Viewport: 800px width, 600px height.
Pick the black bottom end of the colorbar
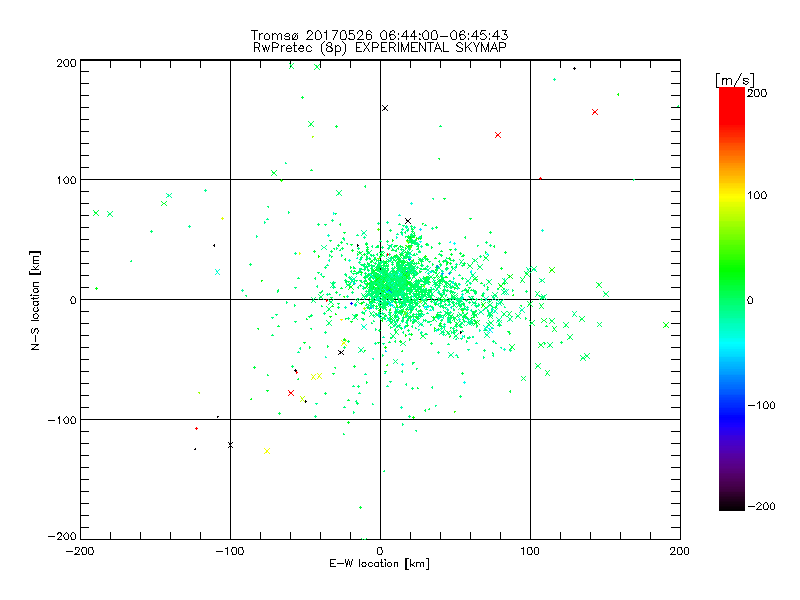click(x=732, y=504)
